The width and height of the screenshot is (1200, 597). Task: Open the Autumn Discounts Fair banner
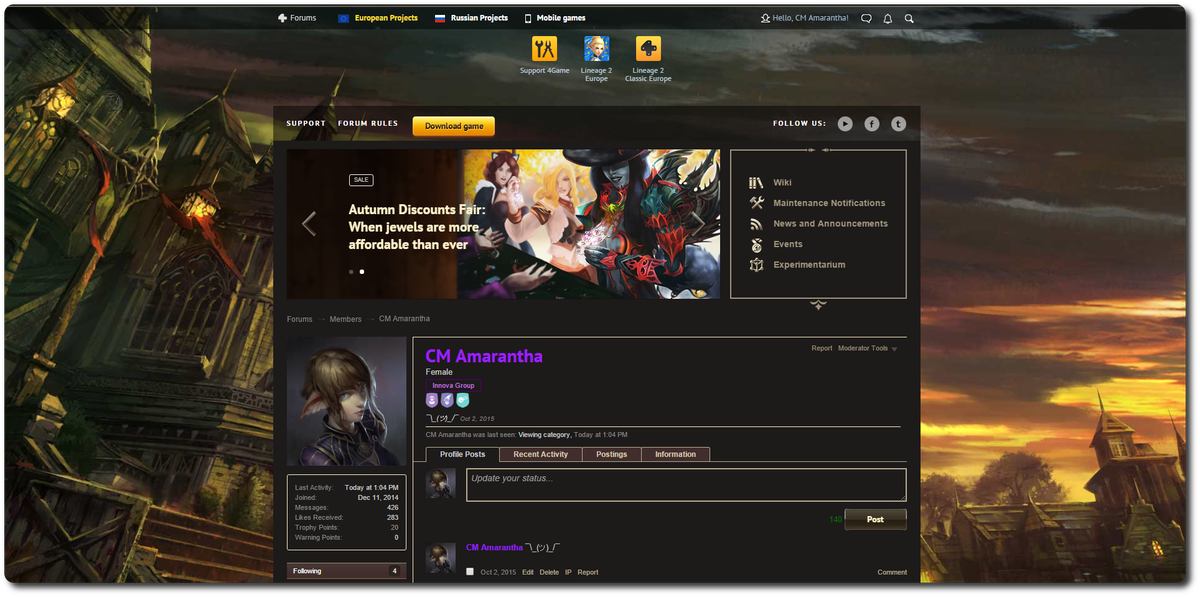[503, 224]
